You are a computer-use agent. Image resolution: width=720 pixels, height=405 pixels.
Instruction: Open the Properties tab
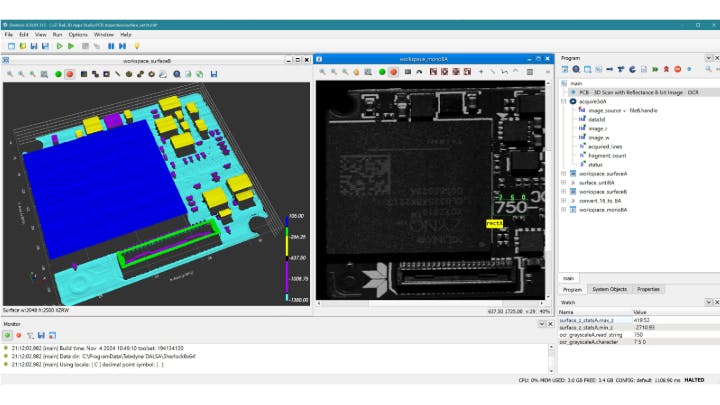(x=648, y=289)
